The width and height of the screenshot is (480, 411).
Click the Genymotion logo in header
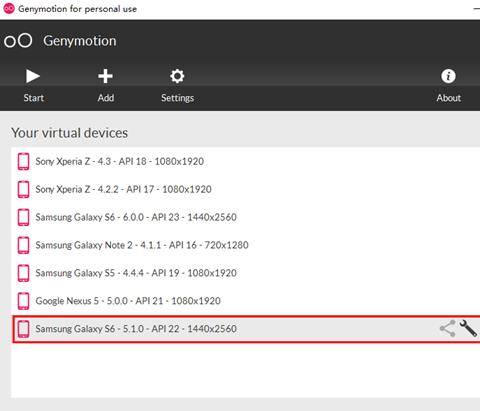point(18,41)
